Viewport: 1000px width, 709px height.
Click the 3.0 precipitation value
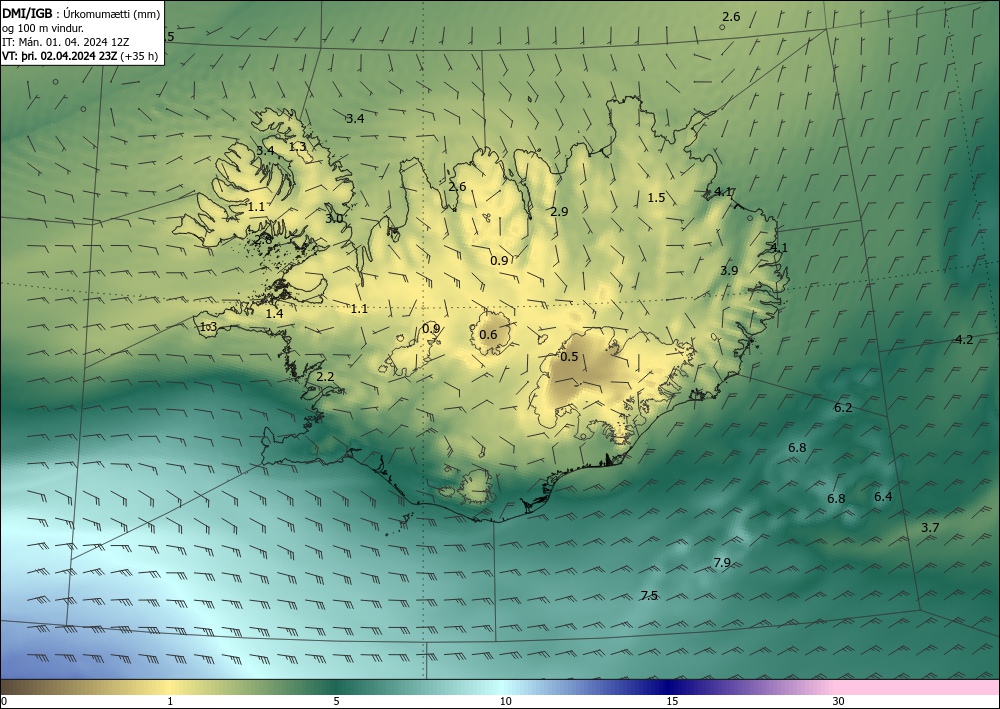[334, 219]
